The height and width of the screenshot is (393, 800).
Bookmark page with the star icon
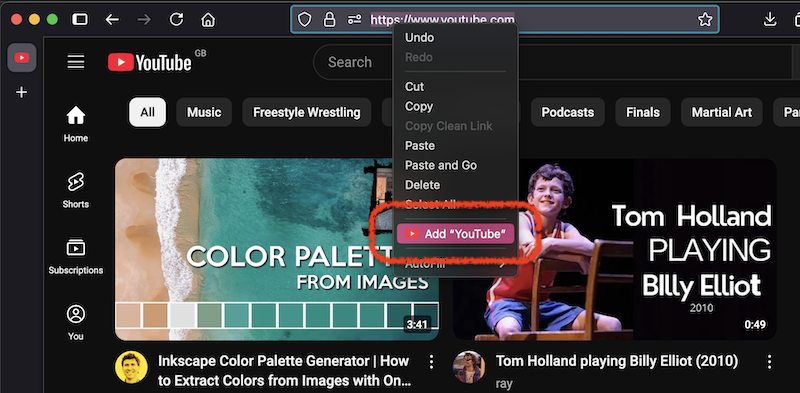point(705,20)
